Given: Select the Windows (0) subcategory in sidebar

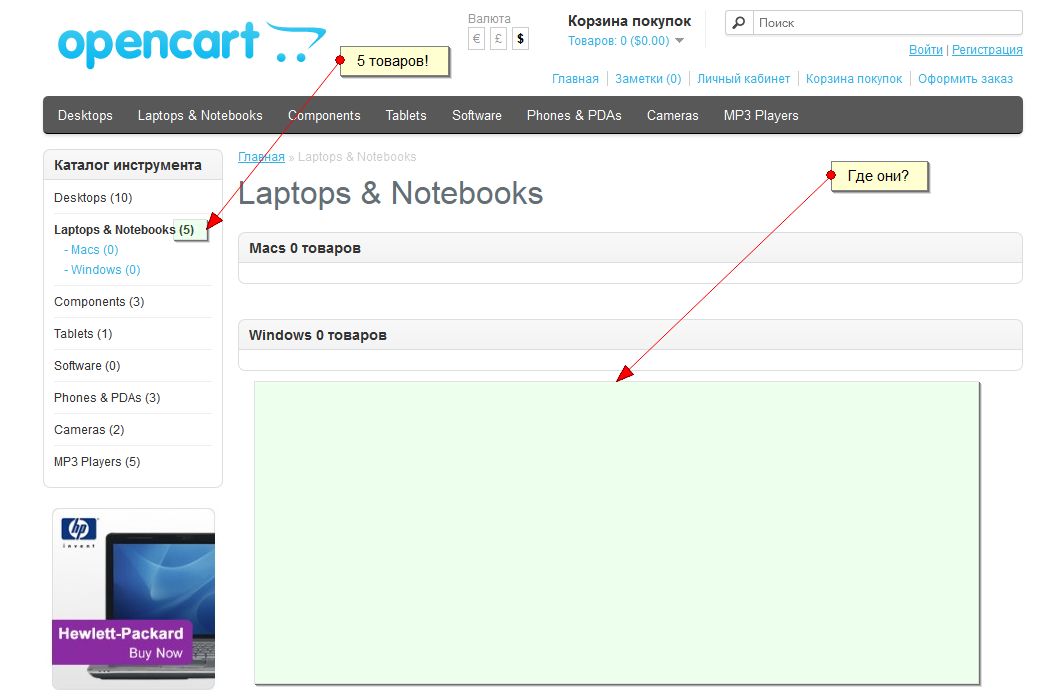Looking at the screenshot, I should [x=105, y=270].
